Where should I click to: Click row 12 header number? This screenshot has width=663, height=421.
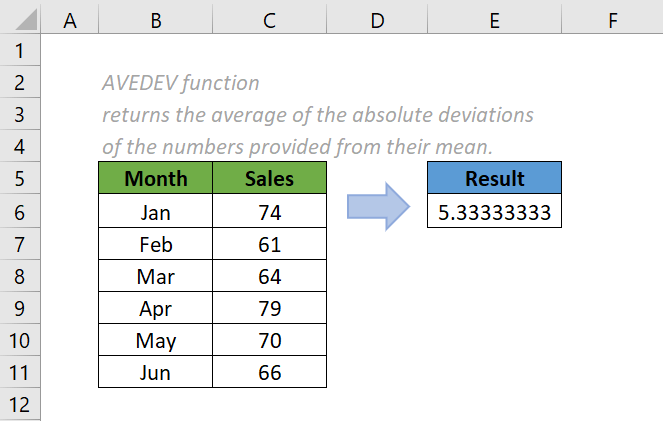(21, 405)
